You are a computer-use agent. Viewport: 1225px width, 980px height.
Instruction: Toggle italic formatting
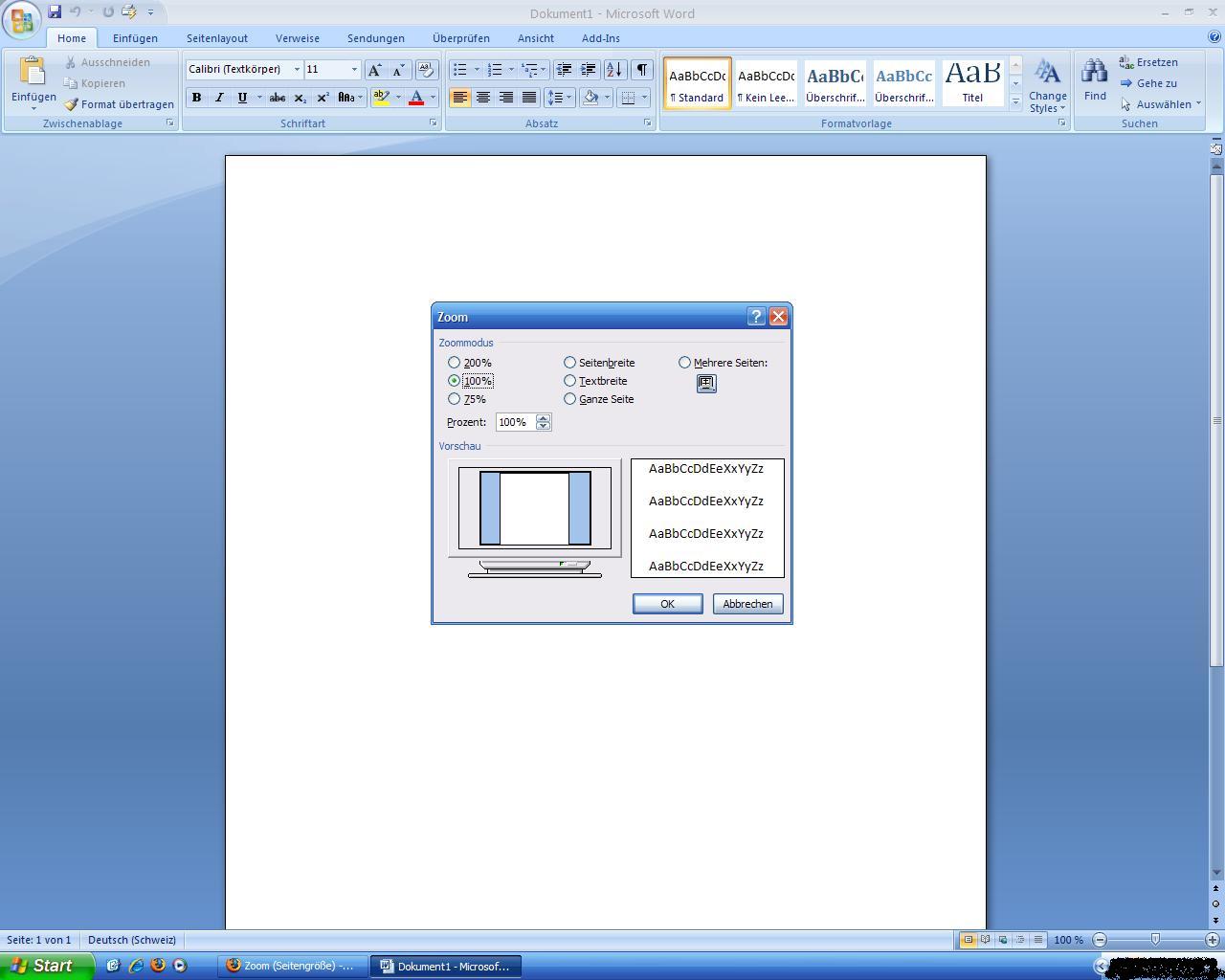tap(219, 98)
